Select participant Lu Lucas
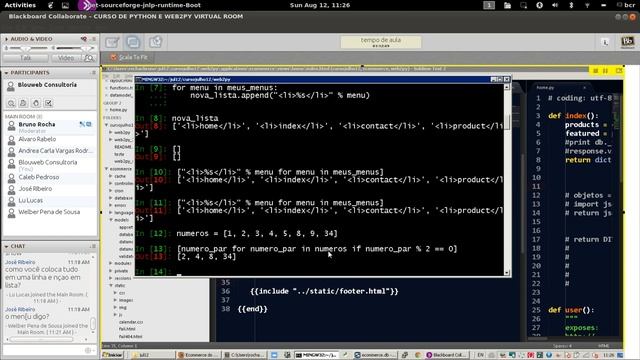The width and height of the screenshot is (640, 360). tap(50, 200)
